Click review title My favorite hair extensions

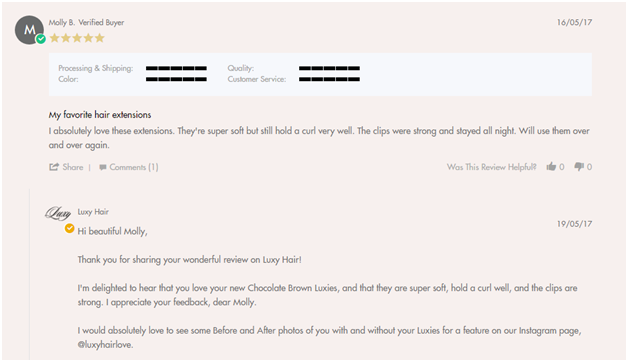(x=100, y=115)
